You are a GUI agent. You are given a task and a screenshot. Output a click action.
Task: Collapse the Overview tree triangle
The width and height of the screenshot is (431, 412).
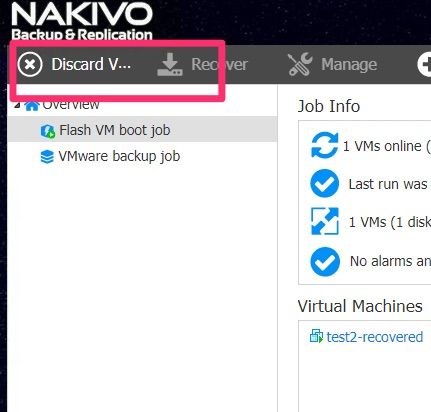(x=17, y=105)
